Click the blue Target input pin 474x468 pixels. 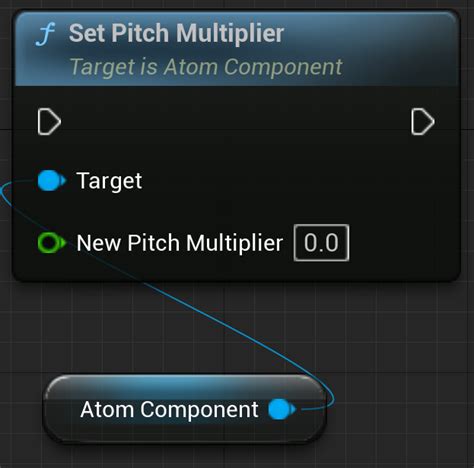[x=51, y=181]
